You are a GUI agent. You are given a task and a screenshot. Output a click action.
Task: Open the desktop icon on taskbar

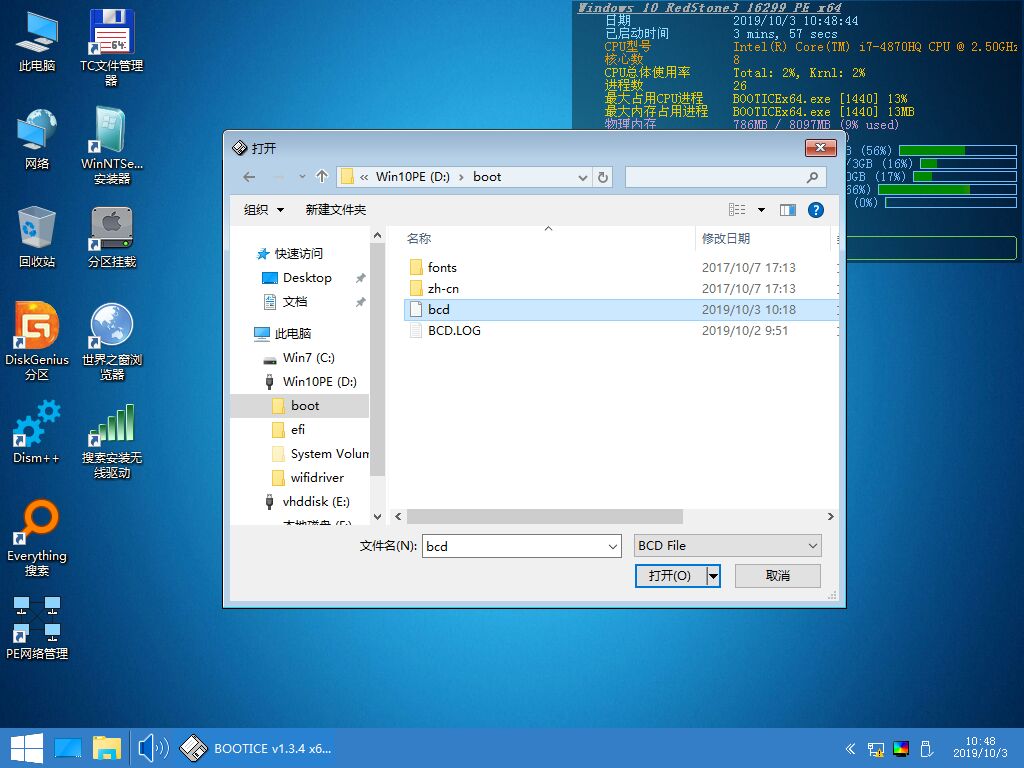[x=68, y=748]
